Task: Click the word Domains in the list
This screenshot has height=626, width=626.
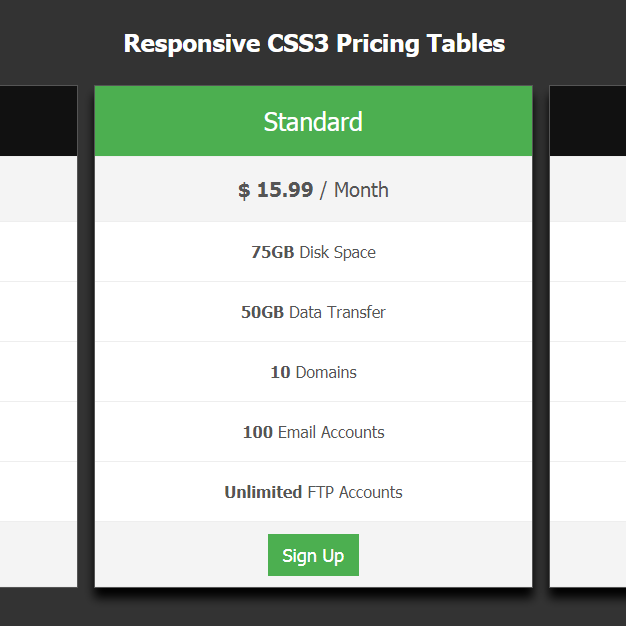Action: tap(326, 372)
